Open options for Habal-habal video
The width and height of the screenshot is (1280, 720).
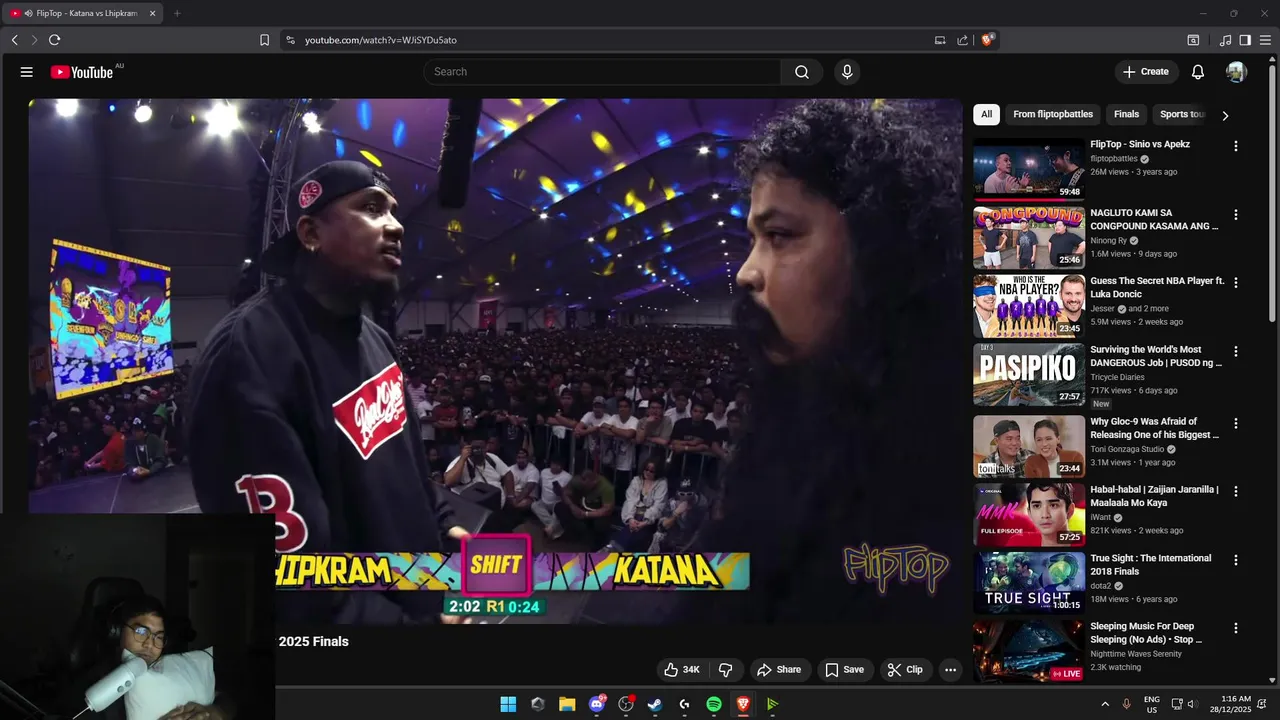click(x=1235, y=491)
